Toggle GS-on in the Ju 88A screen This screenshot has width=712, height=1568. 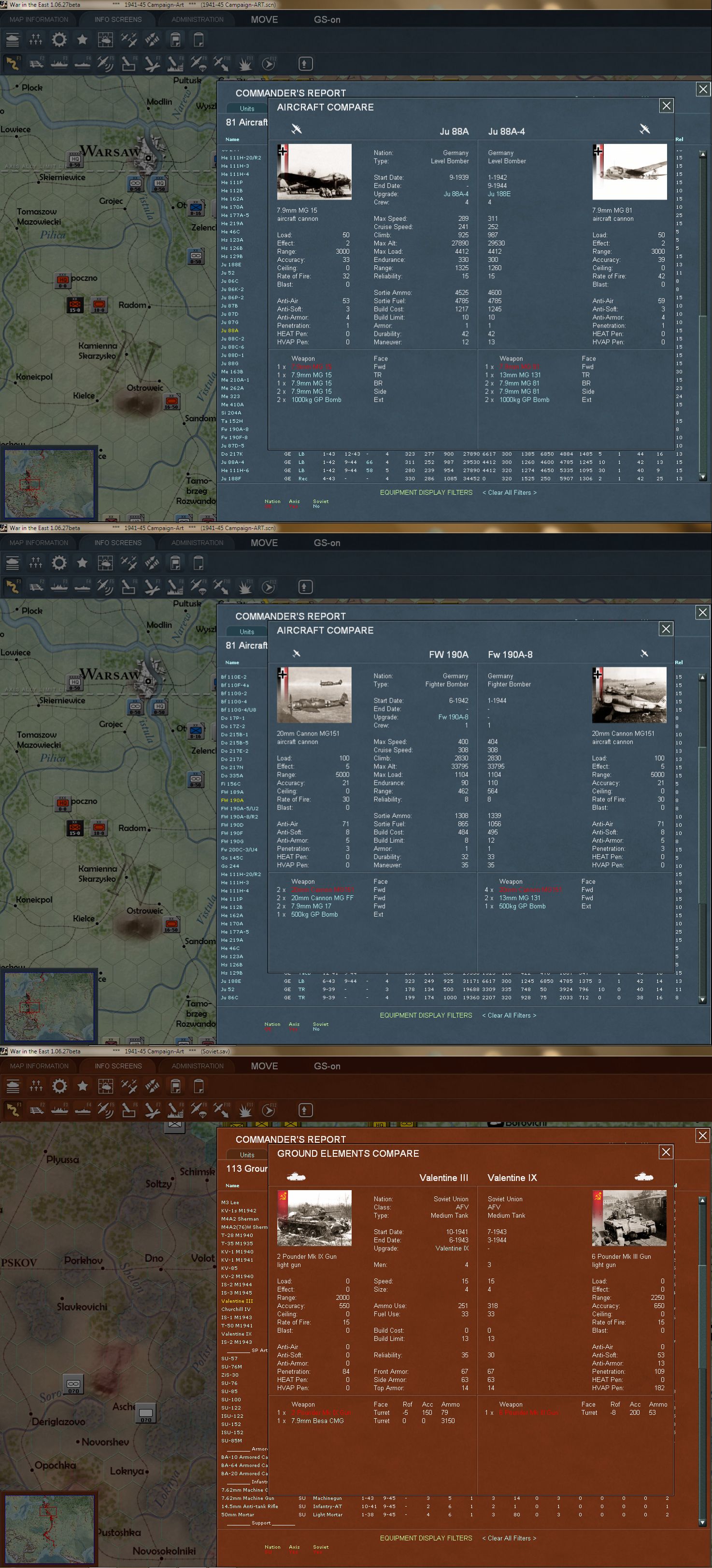click(x=327, y=19)
